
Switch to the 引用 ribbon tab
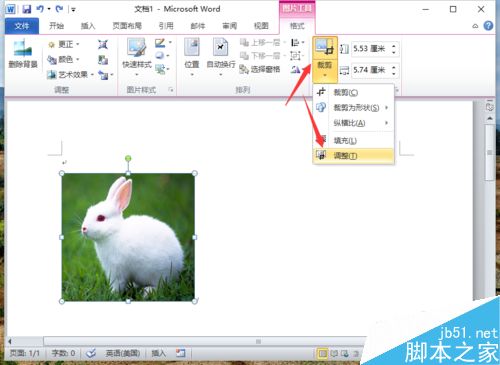166,26
